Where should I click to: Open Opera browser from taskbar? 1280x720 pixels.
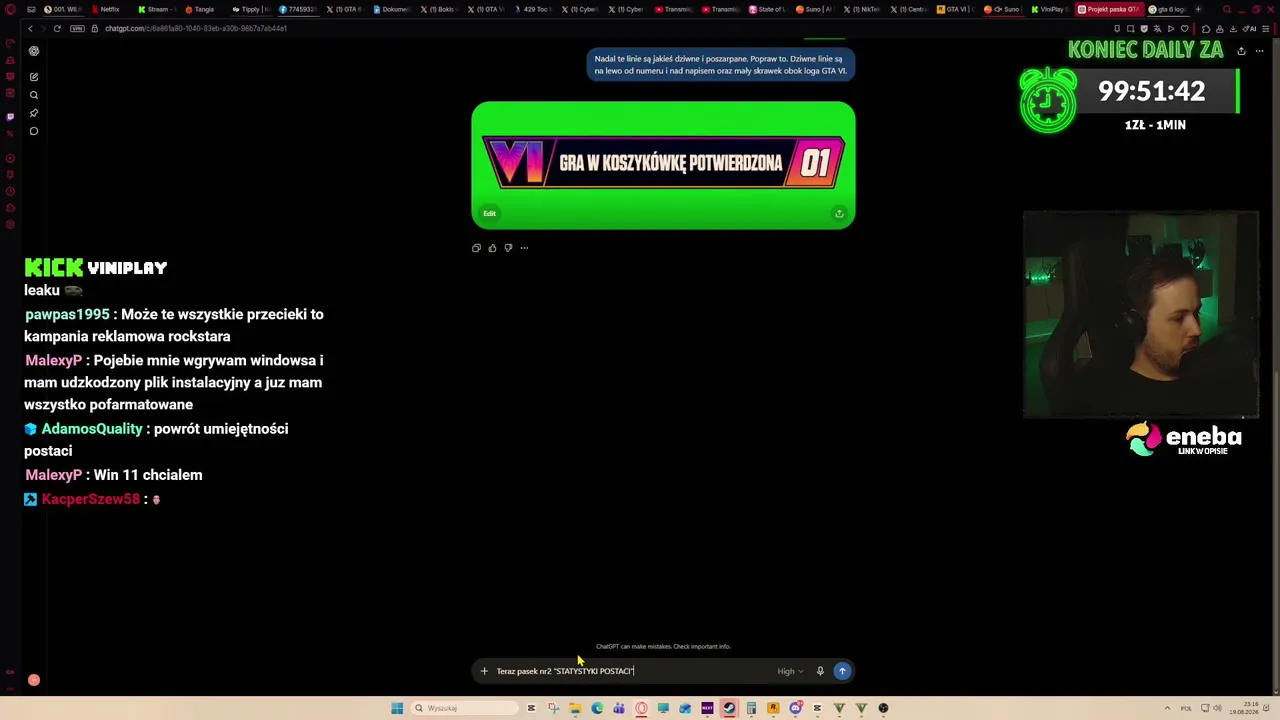tap(641, 708)
